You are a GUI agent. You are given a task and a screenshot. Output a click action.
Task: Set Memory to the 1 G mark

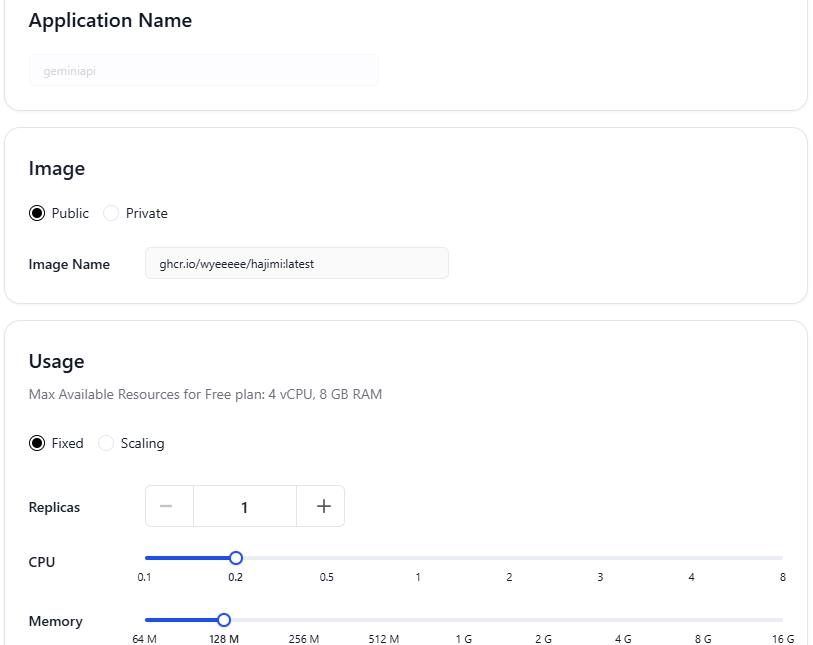pos(464,620)
